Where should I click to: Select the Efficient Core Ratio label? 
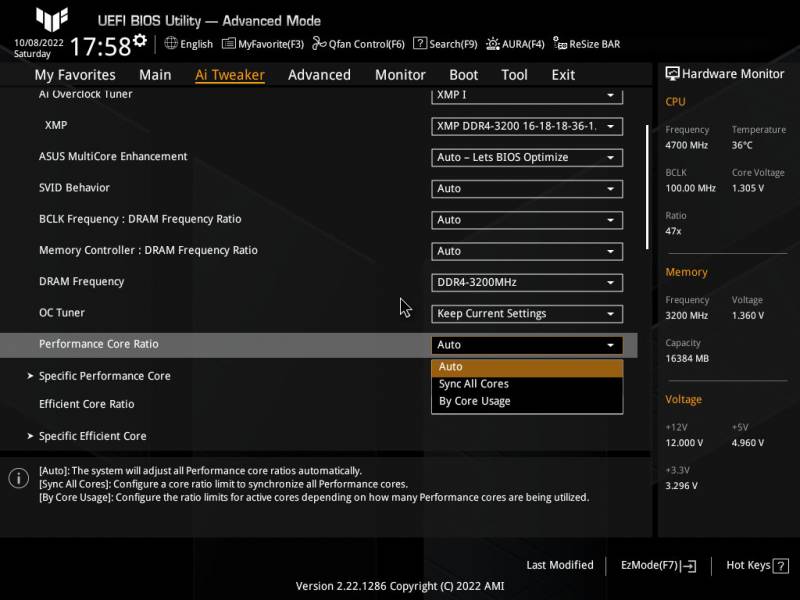point(87,404)
